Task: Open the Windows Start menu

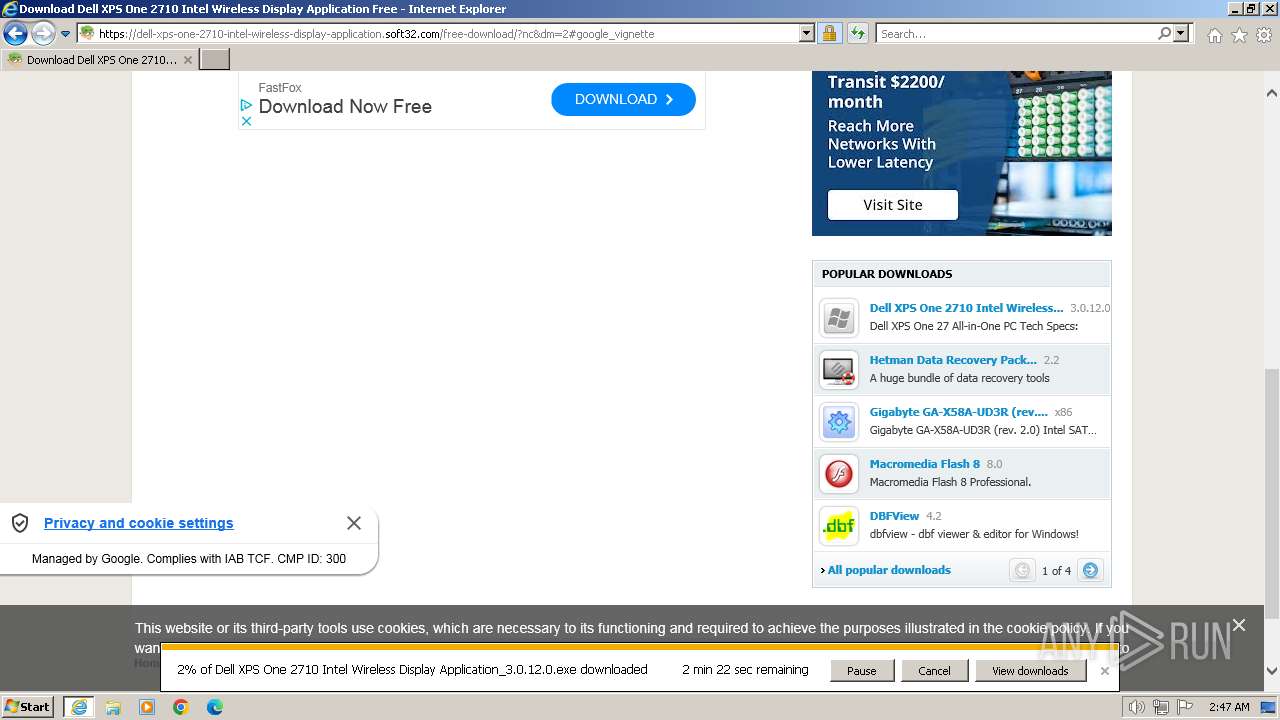Action: (28, 706)
